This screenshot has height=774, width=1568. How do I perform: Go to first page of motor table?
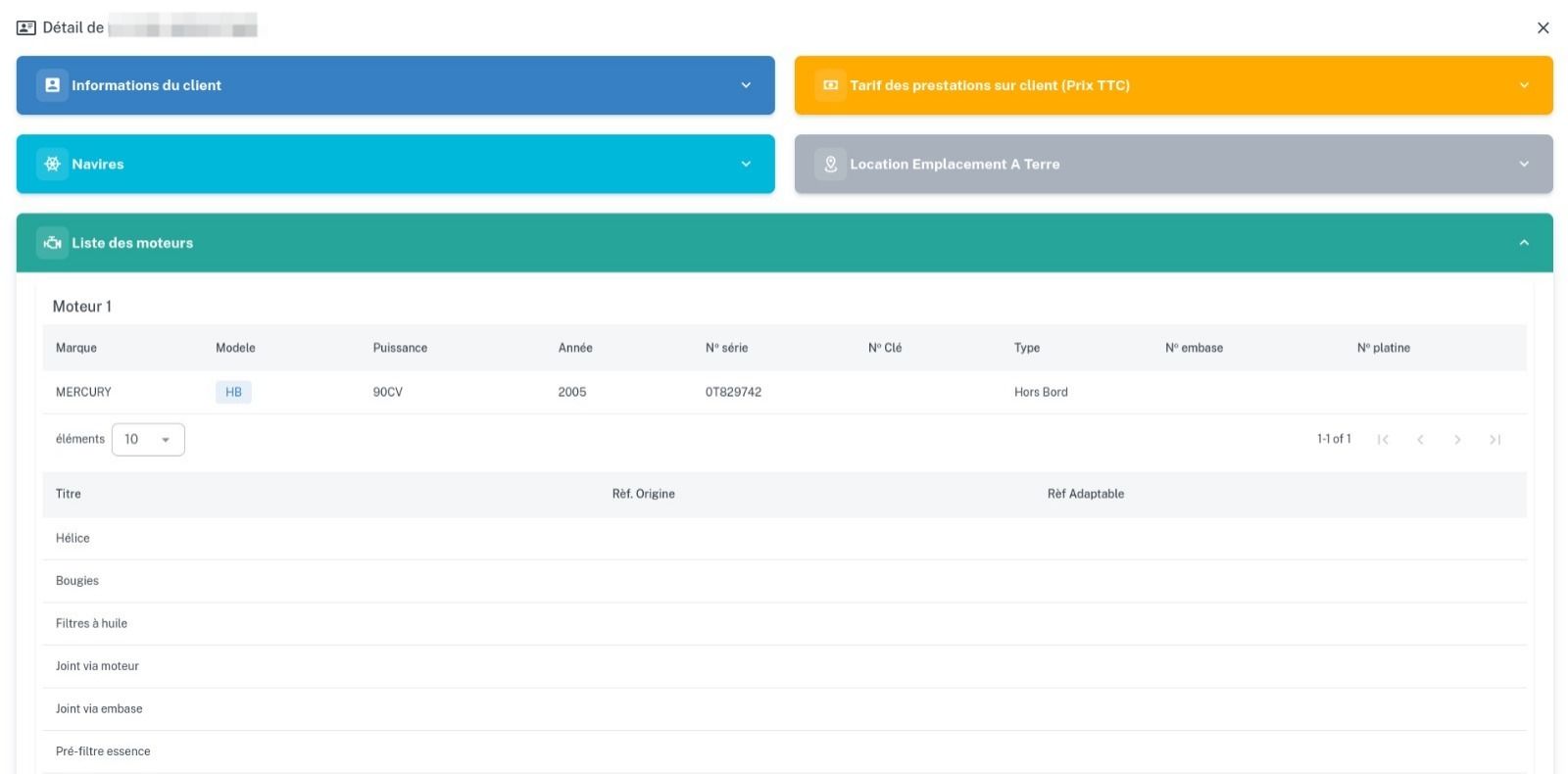1383,439
